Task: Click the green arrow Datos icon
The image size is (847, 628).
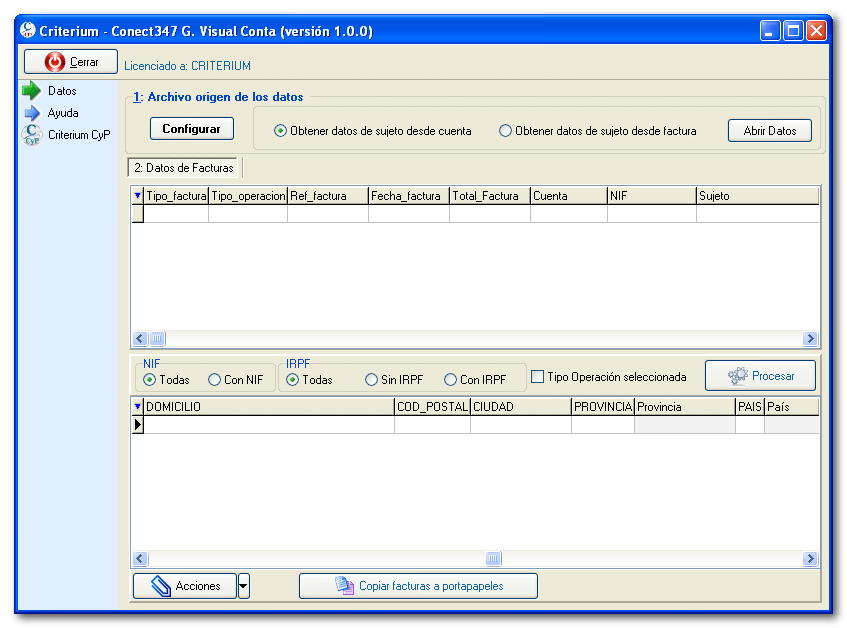Action: coord(31,91)
